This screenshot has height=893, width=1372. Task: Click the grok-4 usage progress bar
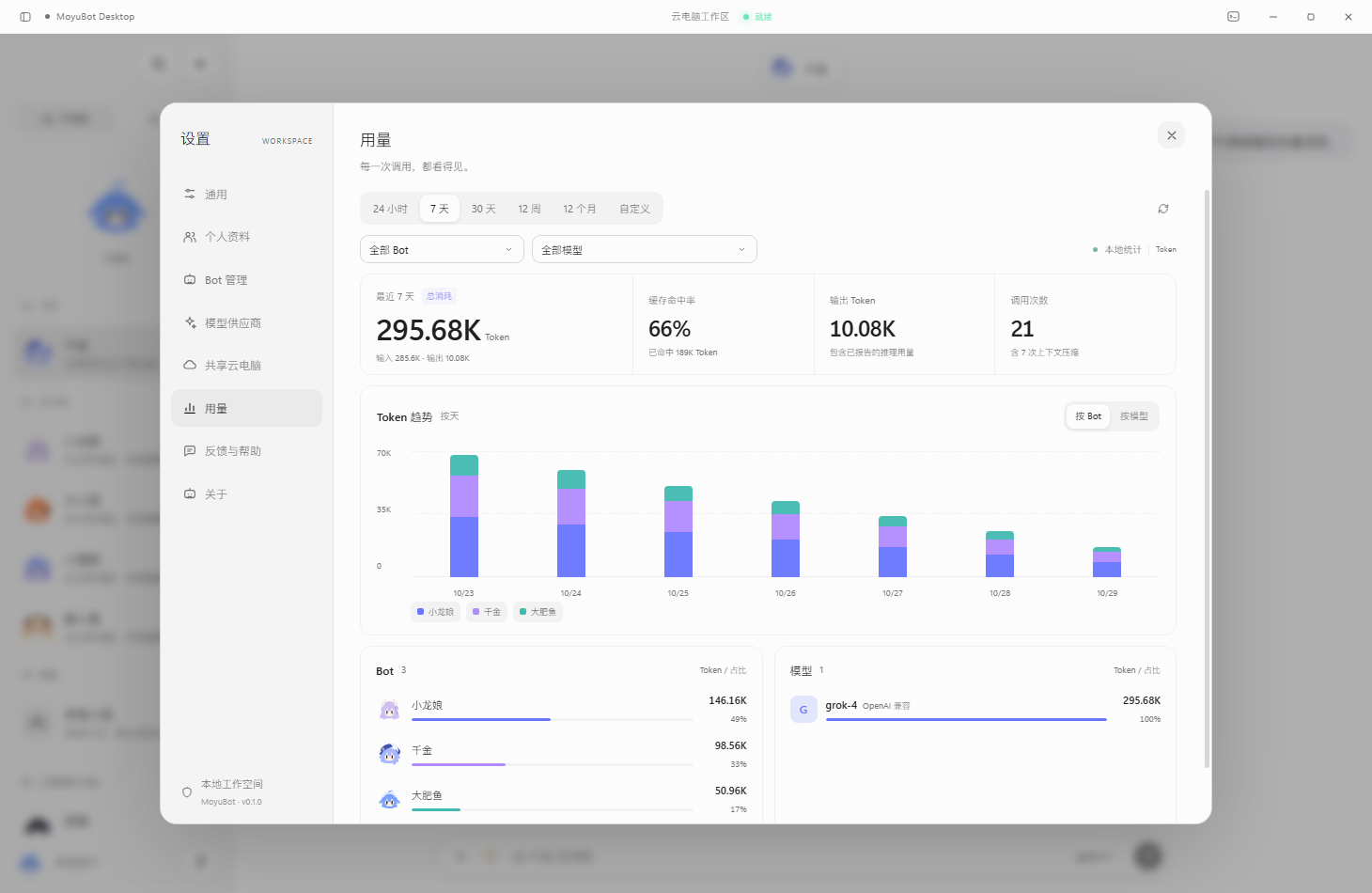pos(966,719)
